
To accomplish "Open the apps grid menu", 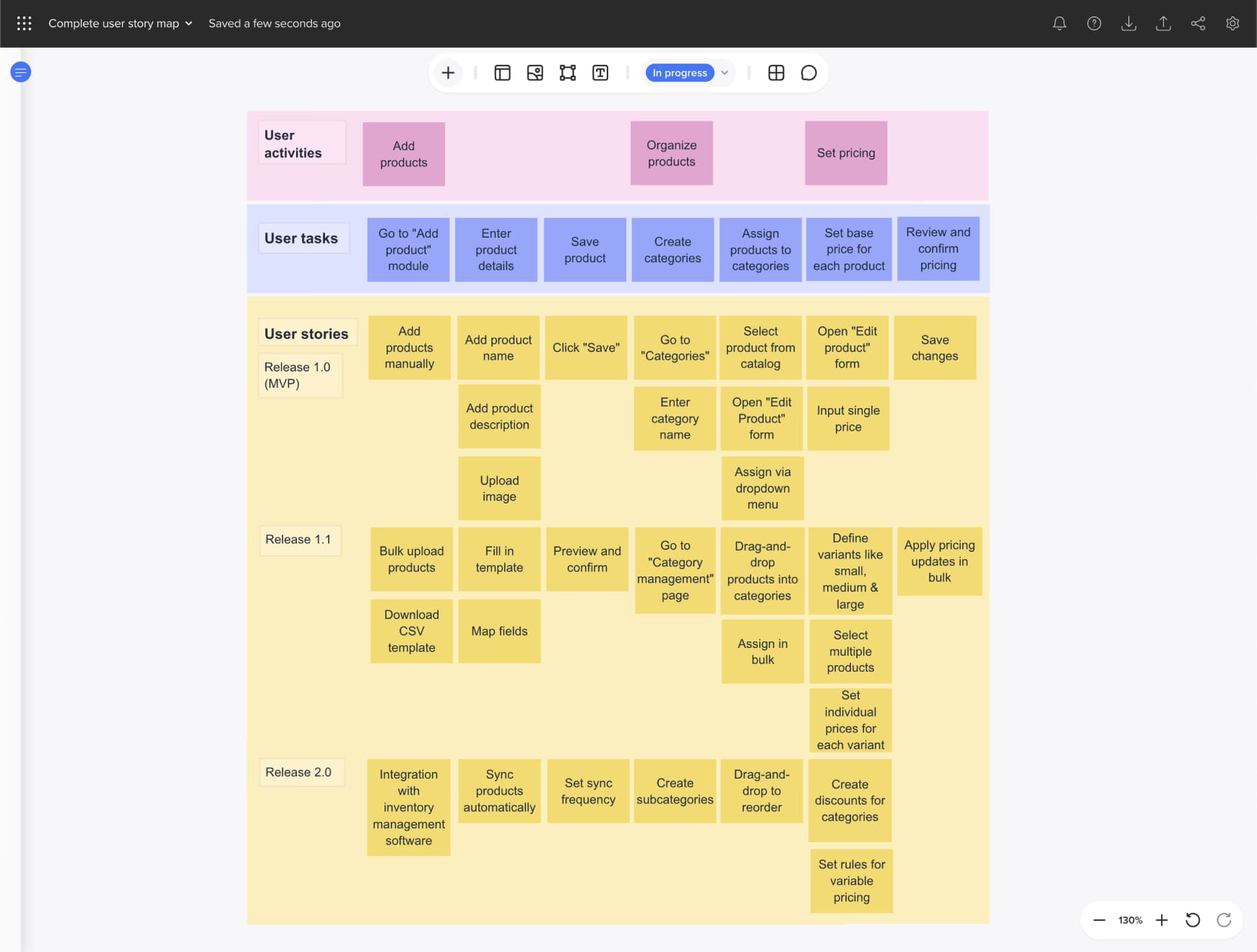I will pyautogui.click(x=24, y=23).
